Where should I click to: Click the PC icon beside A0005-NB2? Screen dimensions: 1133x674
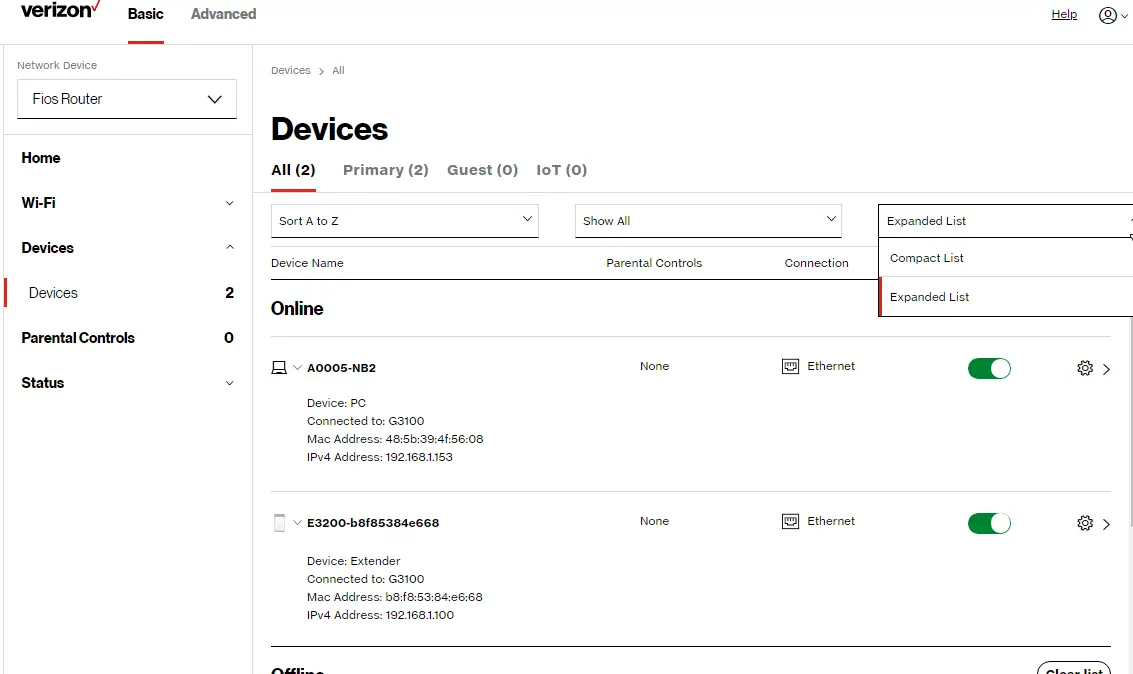[x=278, y=367]
